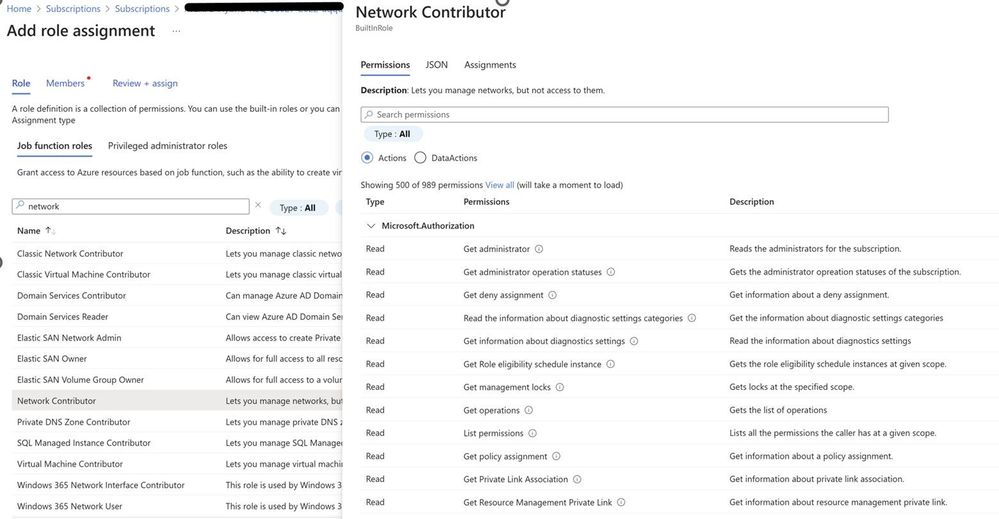The image size is (999, 519).
Task: Open the ellipsis menu beside Add role assignment
Action: [x=176, y=31]
